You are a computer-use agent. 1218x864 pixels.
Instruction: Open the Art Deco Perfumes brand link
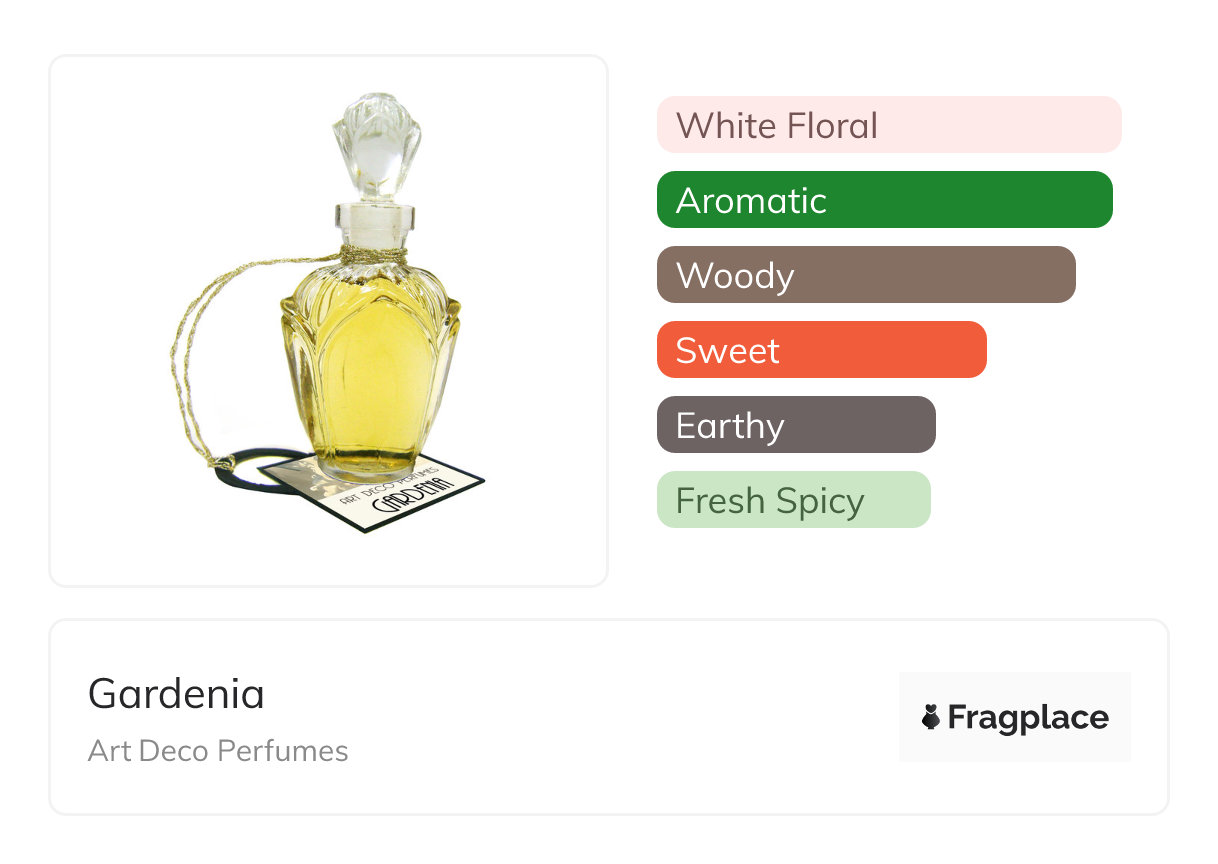point(218,750)
